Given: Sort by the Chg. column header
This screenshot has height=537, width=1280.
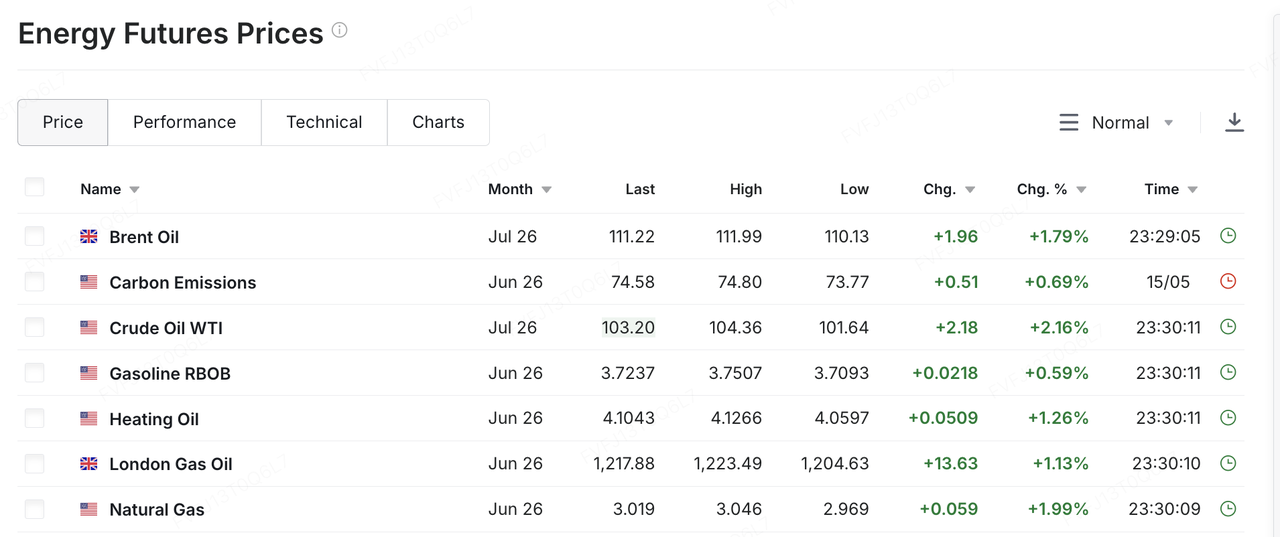Looking at the screenshot, I should [949, 189].
